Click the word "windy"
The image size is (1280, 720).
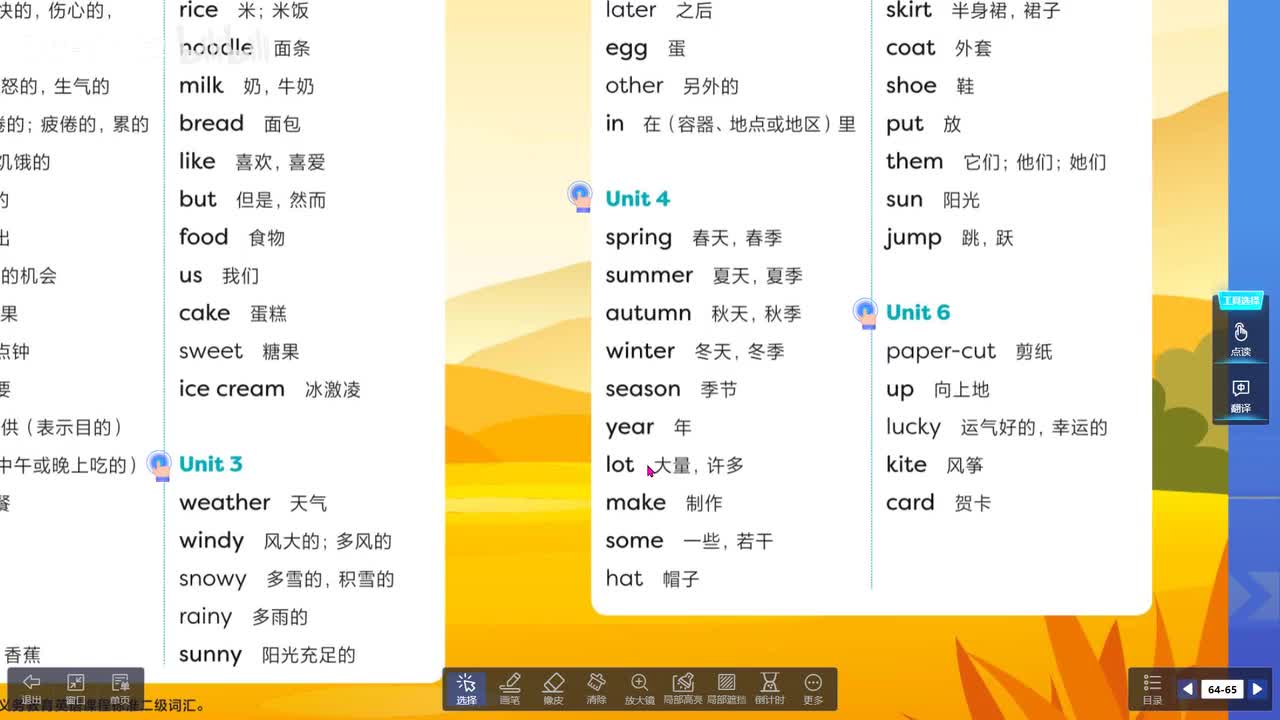click(x=211, y=541)
